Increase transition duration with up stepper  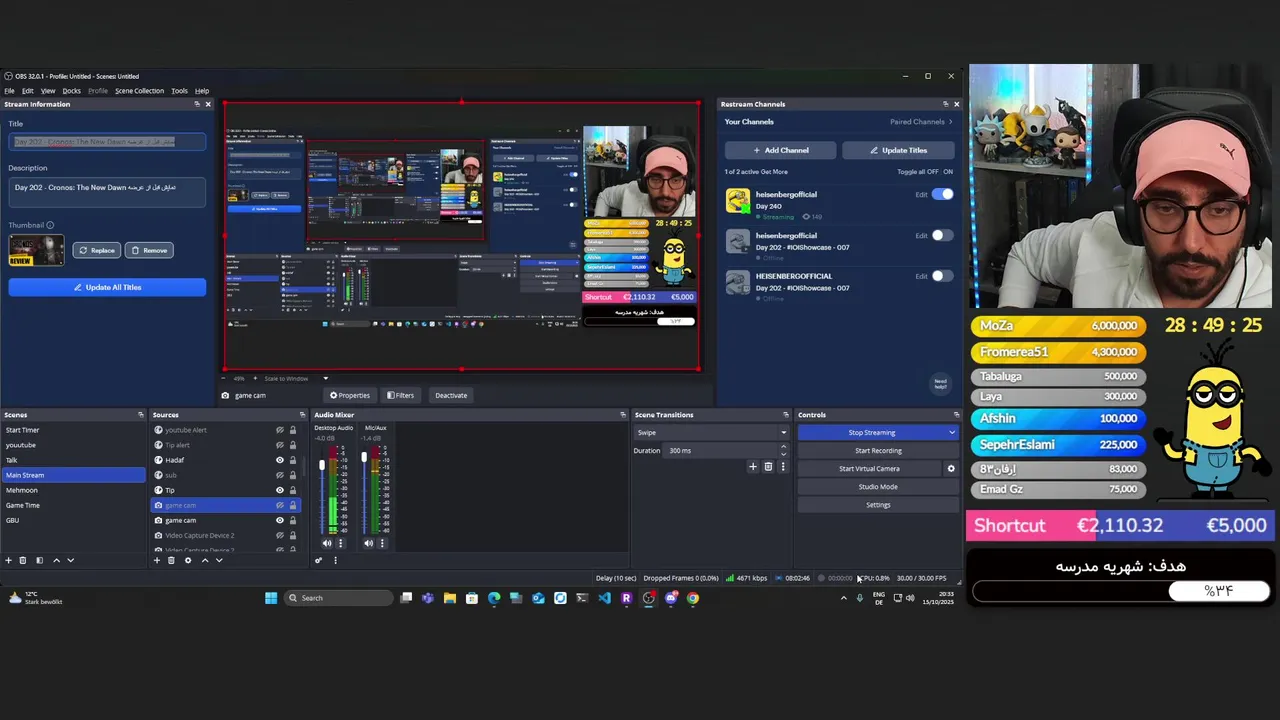click(783, 447)
